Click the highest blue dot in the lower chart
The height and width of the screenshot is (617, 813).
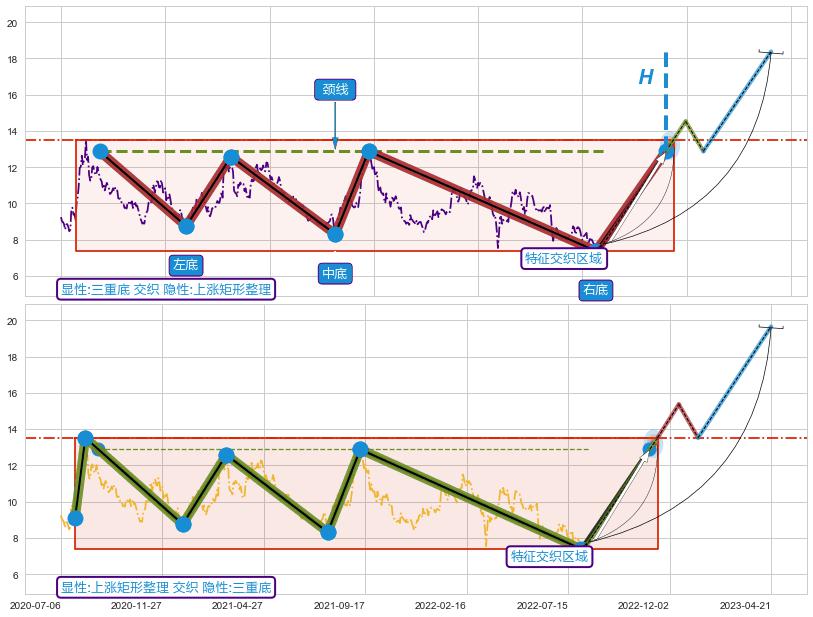pos(85,439)
